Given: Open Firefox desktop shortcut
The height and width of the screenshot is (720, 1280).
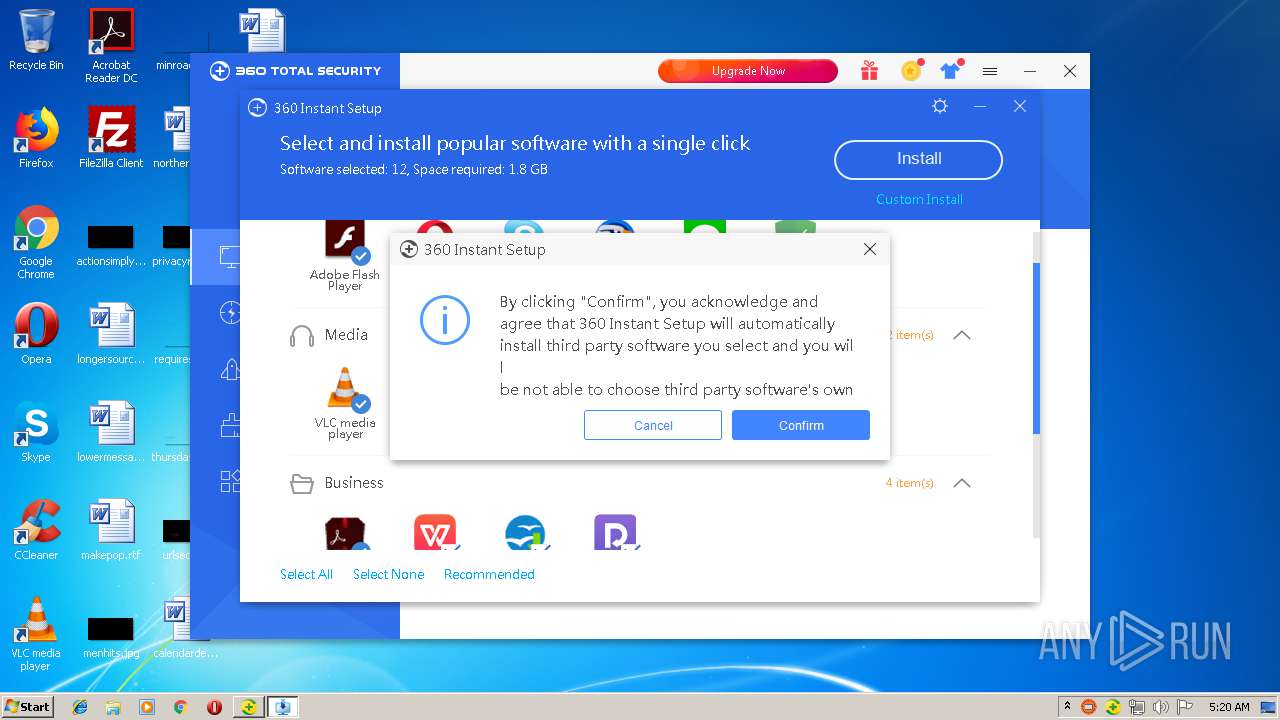Looking at the screenshot, I should [x=36, y=138].
